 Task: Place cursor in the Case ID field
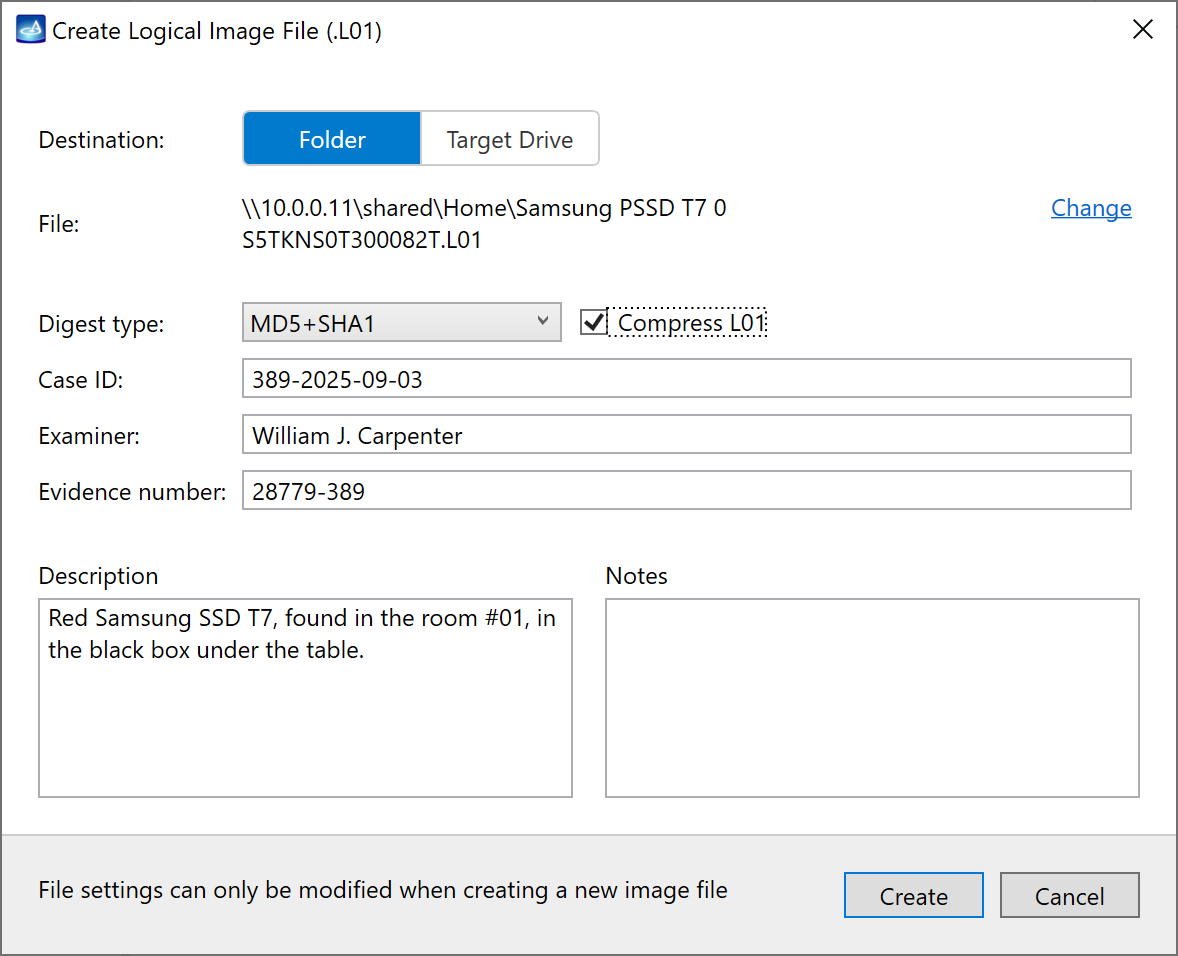click(x=686, y=378)
